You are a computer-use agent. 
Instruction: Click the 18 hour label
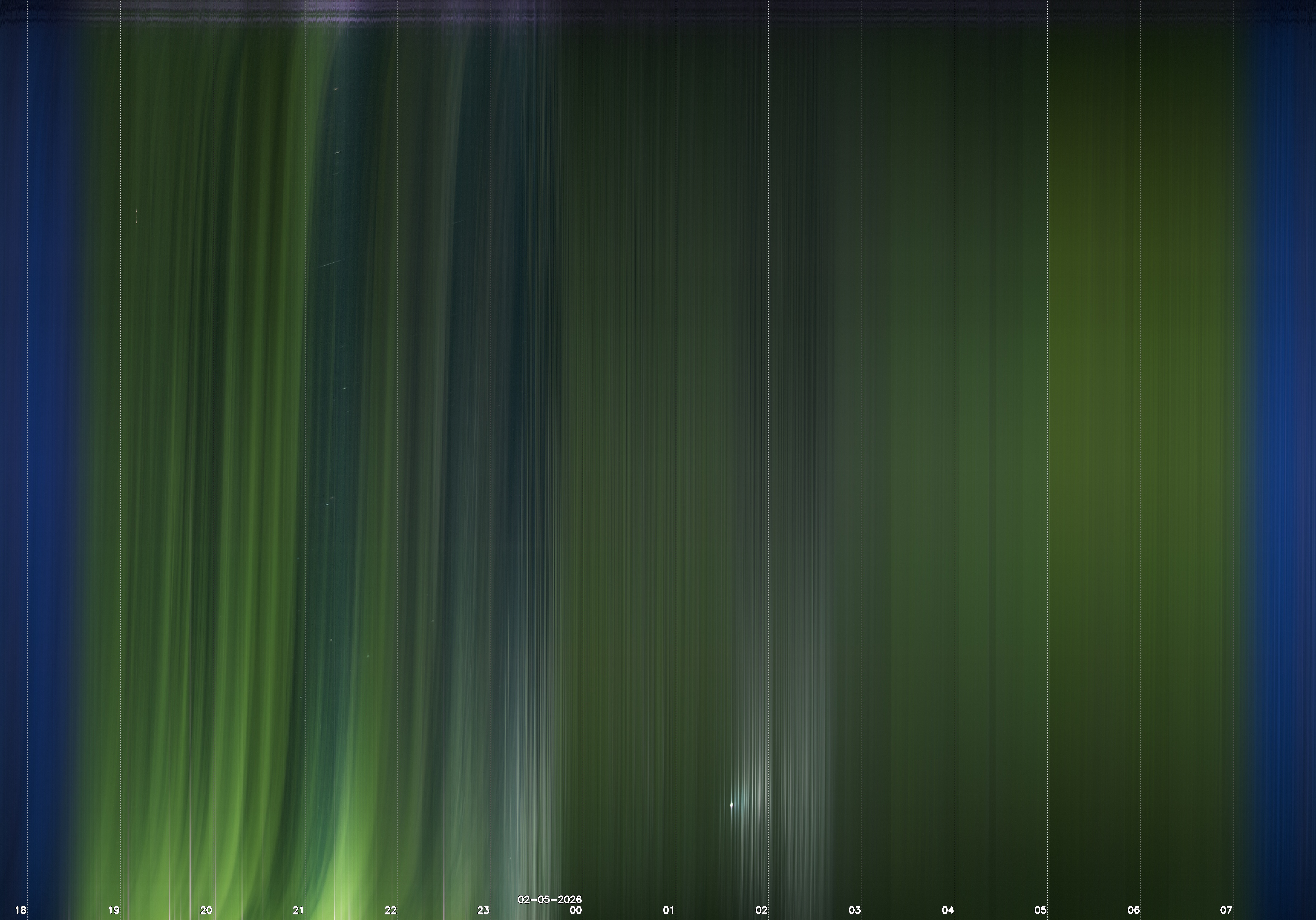21,910
